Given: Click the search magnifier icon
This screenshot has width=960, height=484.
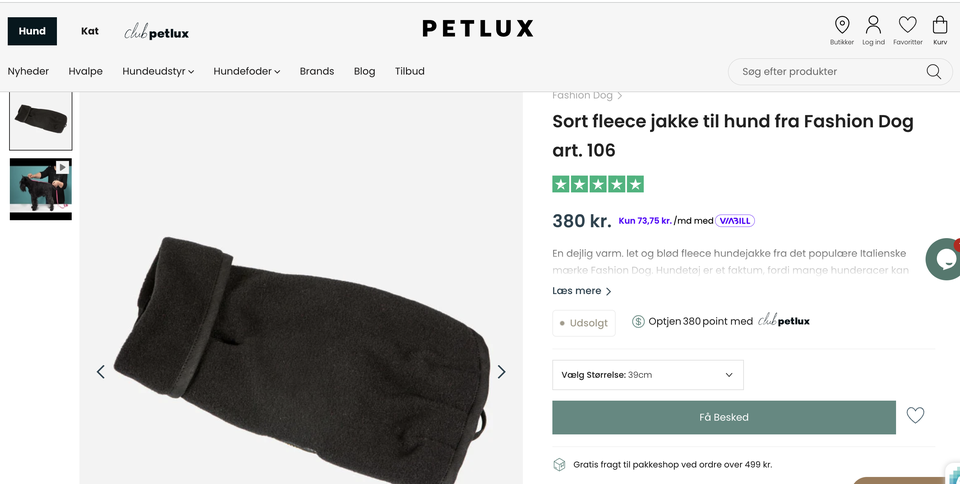Looking at the screenshot, I should coord(933,72).
